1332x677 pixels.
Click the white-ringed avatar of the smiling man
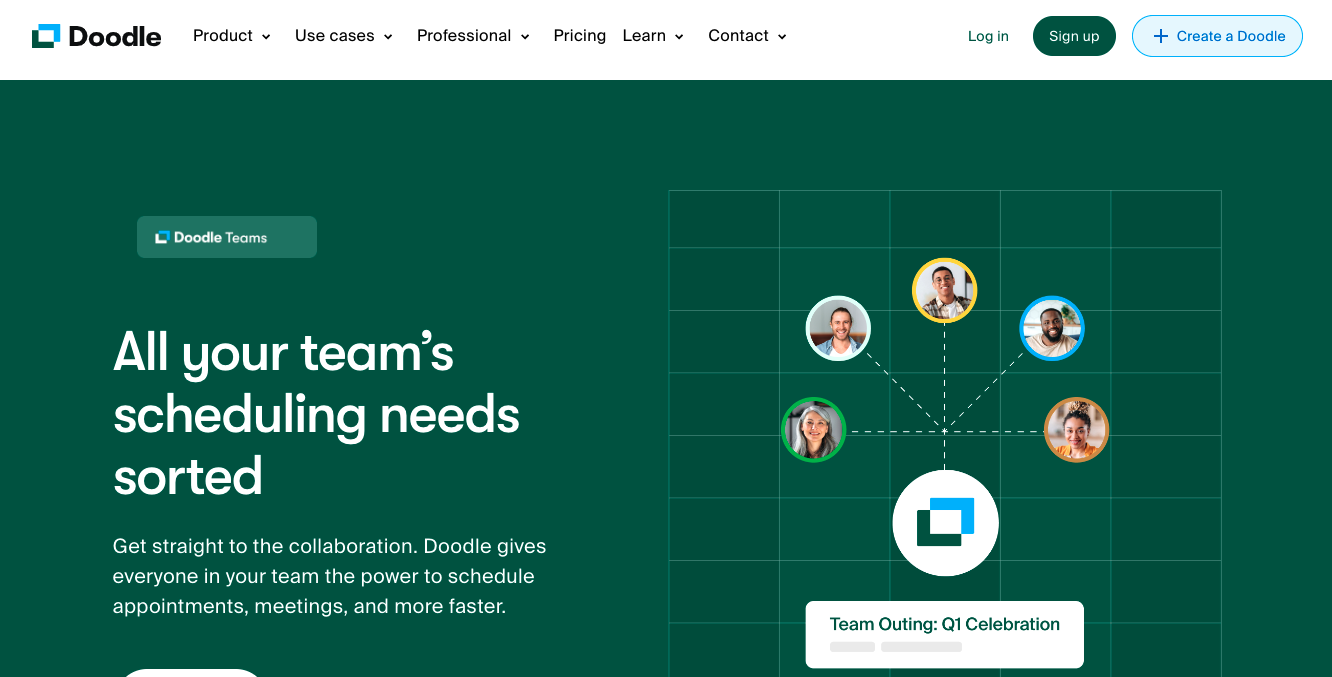[x=838, y=328]
